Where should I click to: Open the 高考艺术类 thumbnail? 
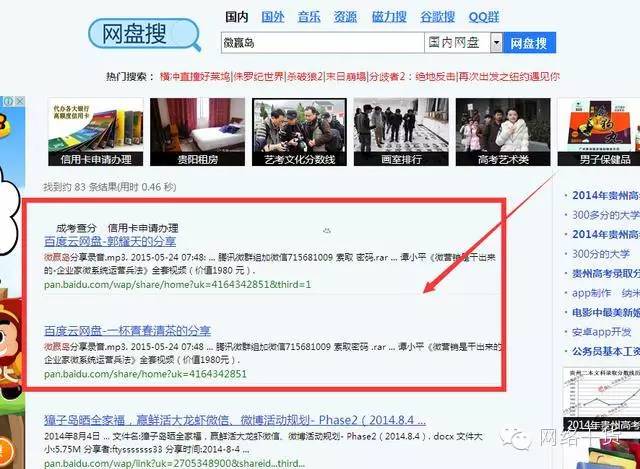click(x=503, y=132)
